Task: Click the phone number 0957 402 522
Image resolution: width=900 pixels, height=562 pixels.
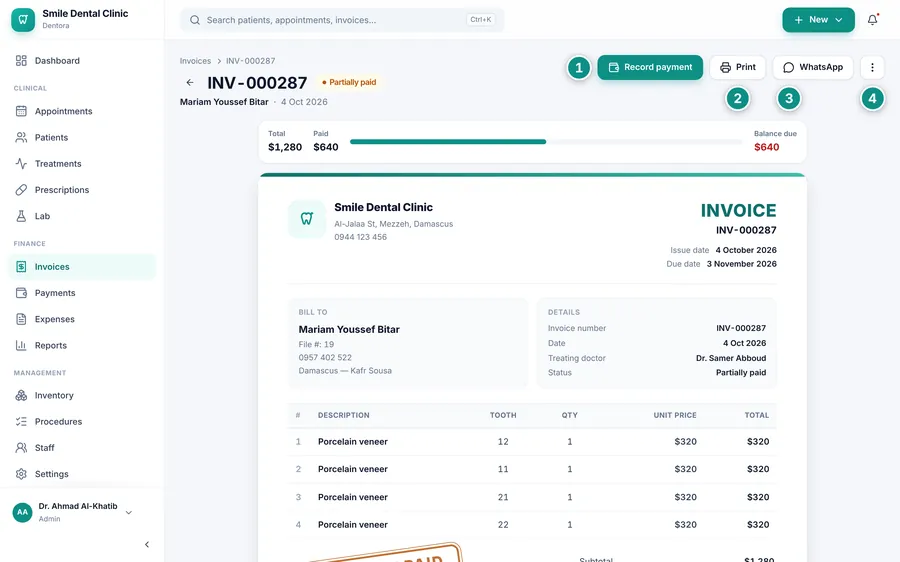Action: click(x=325, y=358)
